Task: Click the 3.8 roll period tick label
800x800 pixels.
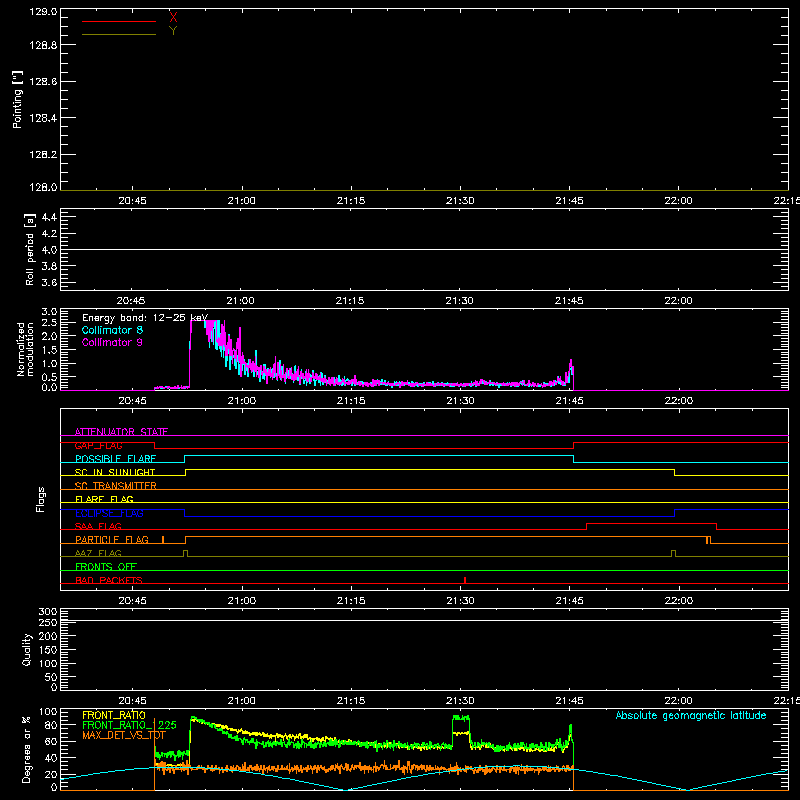Action: (x=49, y=266)
